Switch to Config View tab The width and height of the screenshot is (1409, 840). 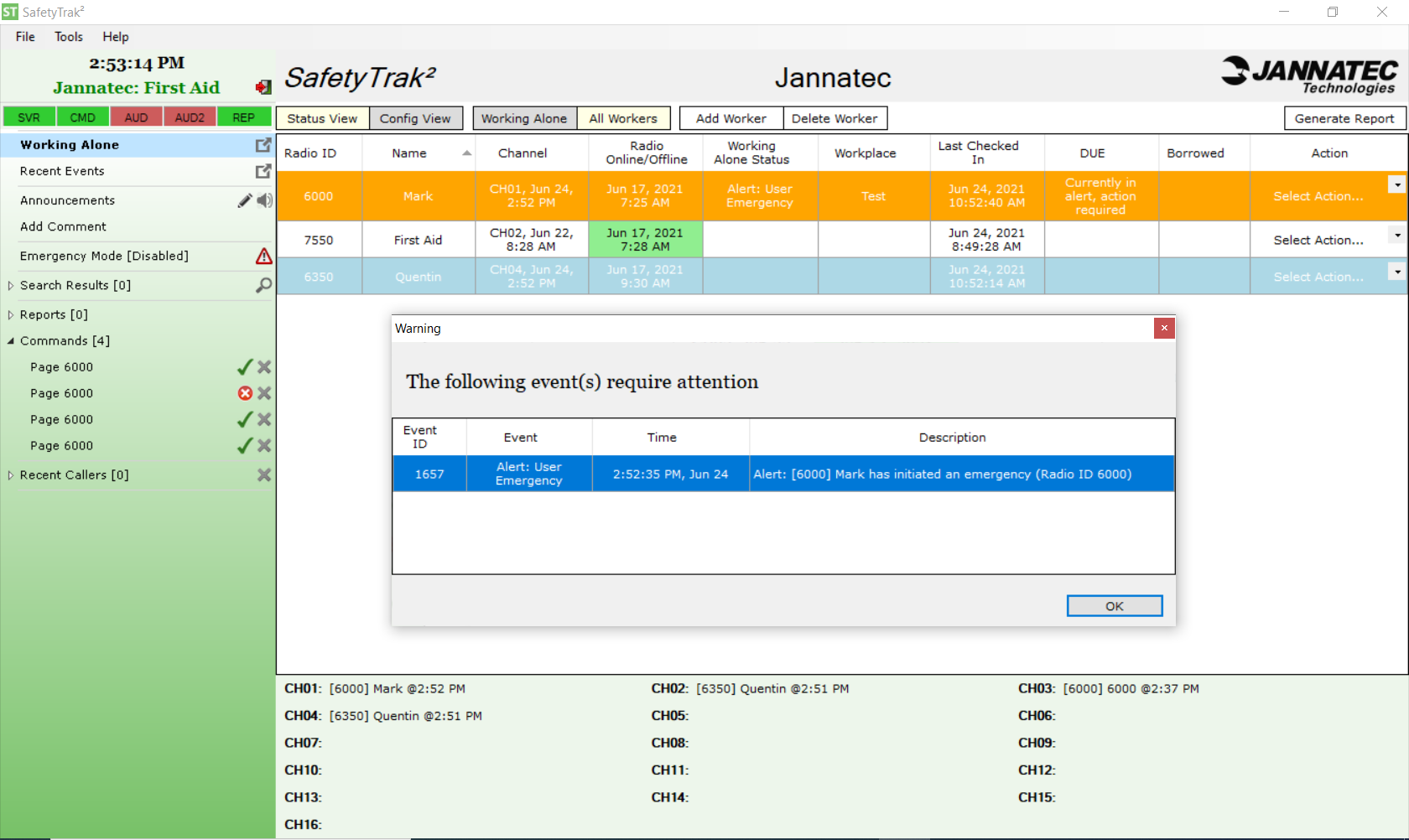click(415, 118)
